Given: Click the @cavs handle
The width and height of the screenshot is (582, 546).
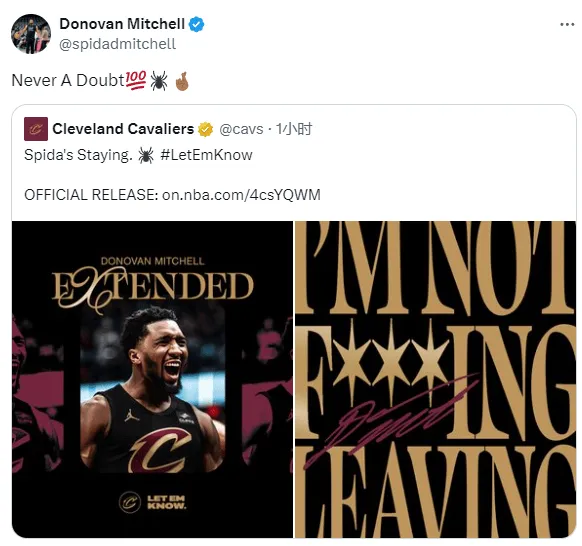Looking at the screenshot, I should 241,129.
